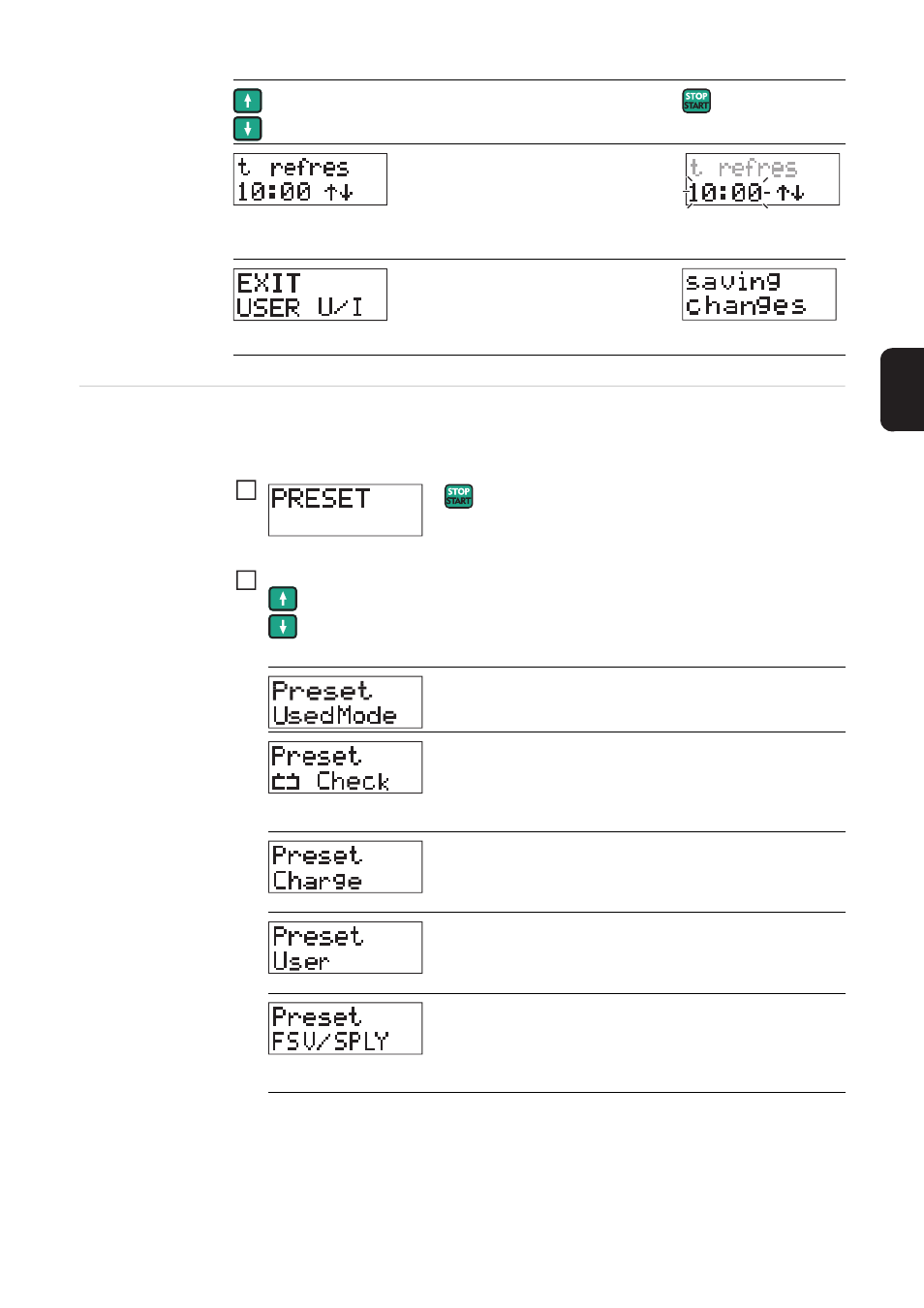Screen dimensions: 924x1308
Task: Click the EXIT USER U/I display
Action: tap(310, 295)
